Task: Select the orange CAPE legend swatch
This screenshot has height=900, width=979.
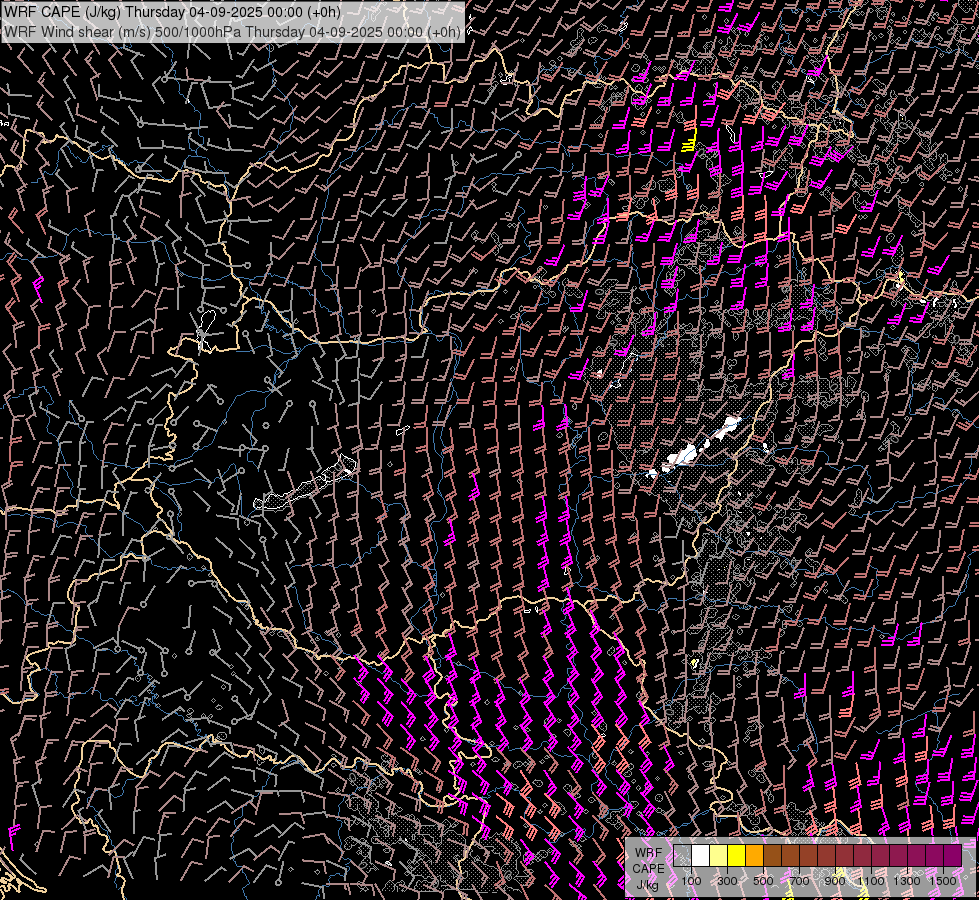Action: tap(755, 856)
